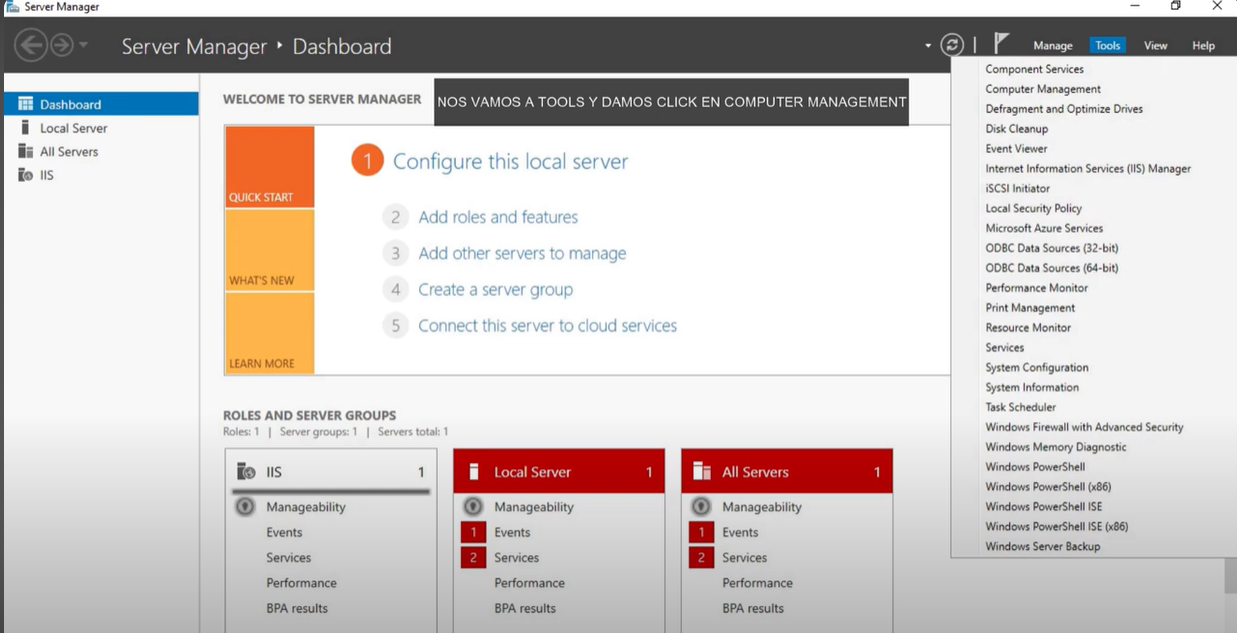1237x633 pixels.
Task: Launch Resource Monitor
Action: tap(1028, 327)
